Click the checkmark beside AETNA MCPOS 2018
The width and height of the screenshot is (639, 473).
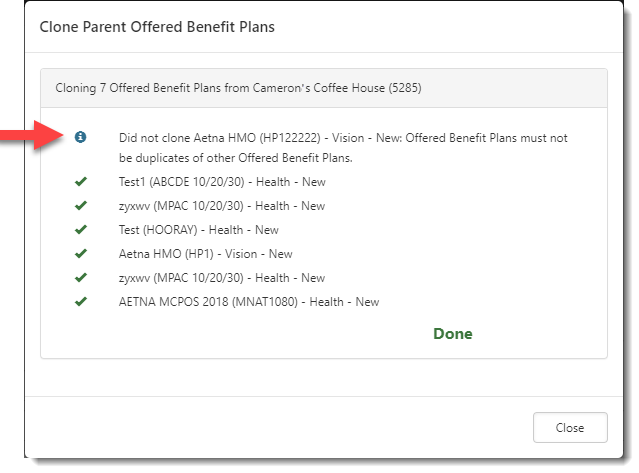81,302
